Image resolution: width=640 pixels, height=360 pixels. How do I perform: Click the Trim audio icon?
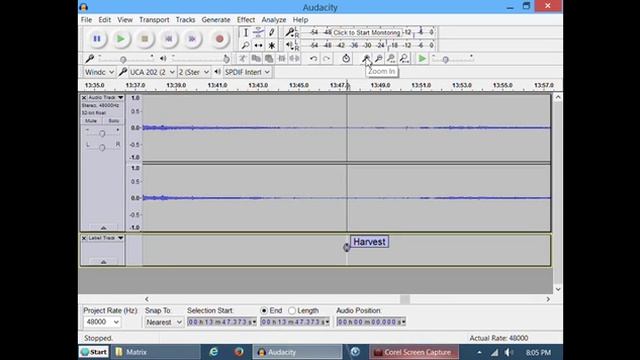(282, 59)
